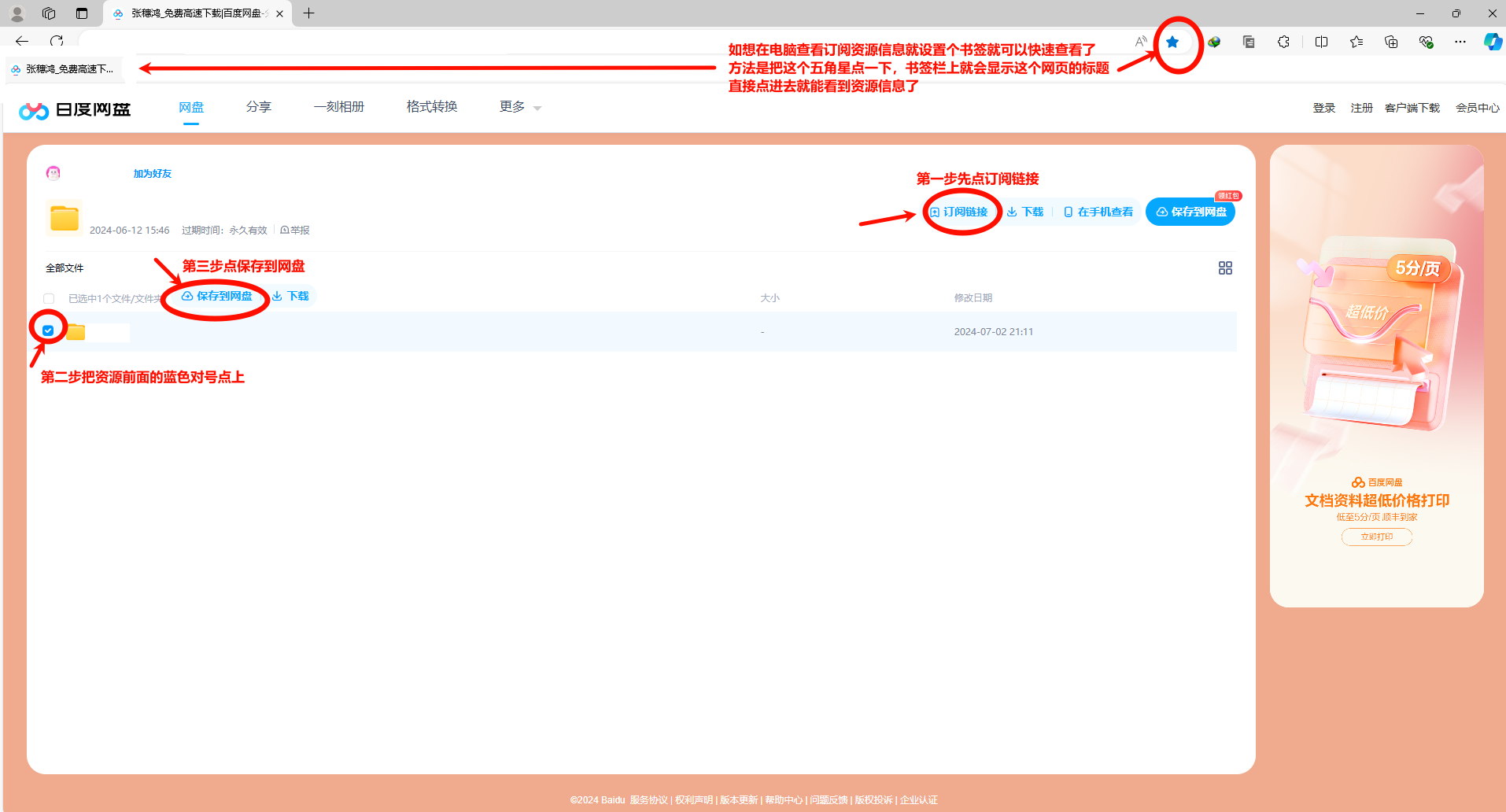Open the 分享 tab

(259, 107)
